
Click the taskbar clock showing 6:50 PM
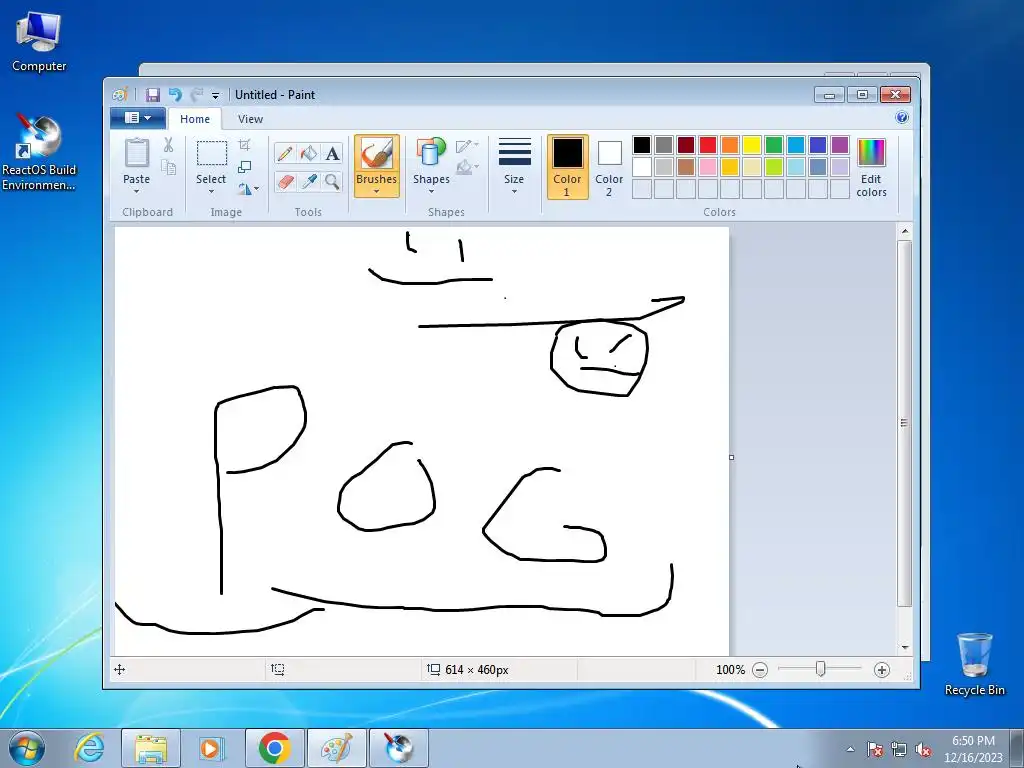coord(973,748)
